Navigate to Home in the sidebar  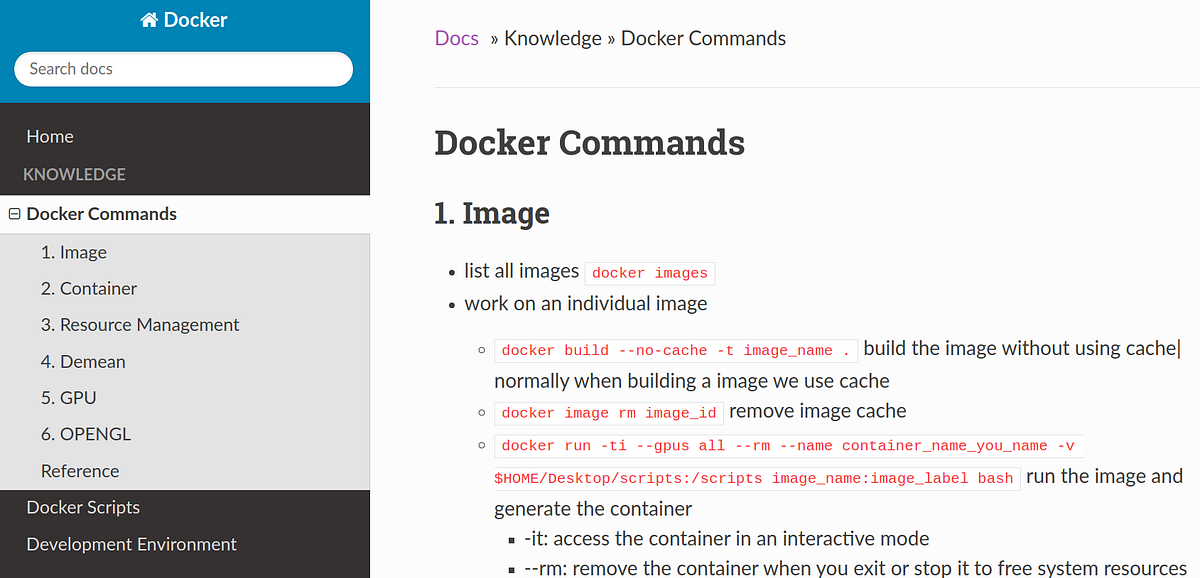point(50,136)
